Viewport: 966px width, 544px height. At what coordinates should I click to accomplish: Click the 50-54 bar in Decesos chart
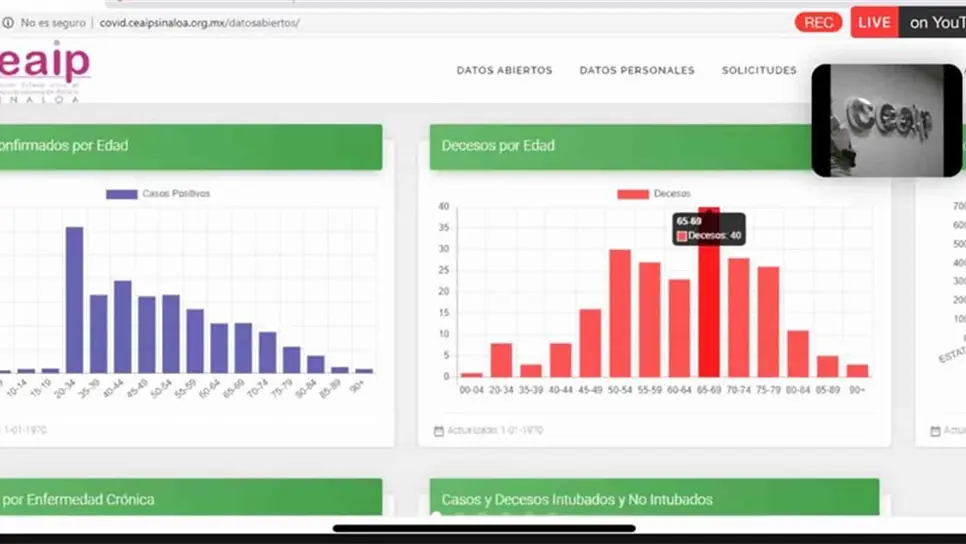pyautogui.click(x=620, y=313)
